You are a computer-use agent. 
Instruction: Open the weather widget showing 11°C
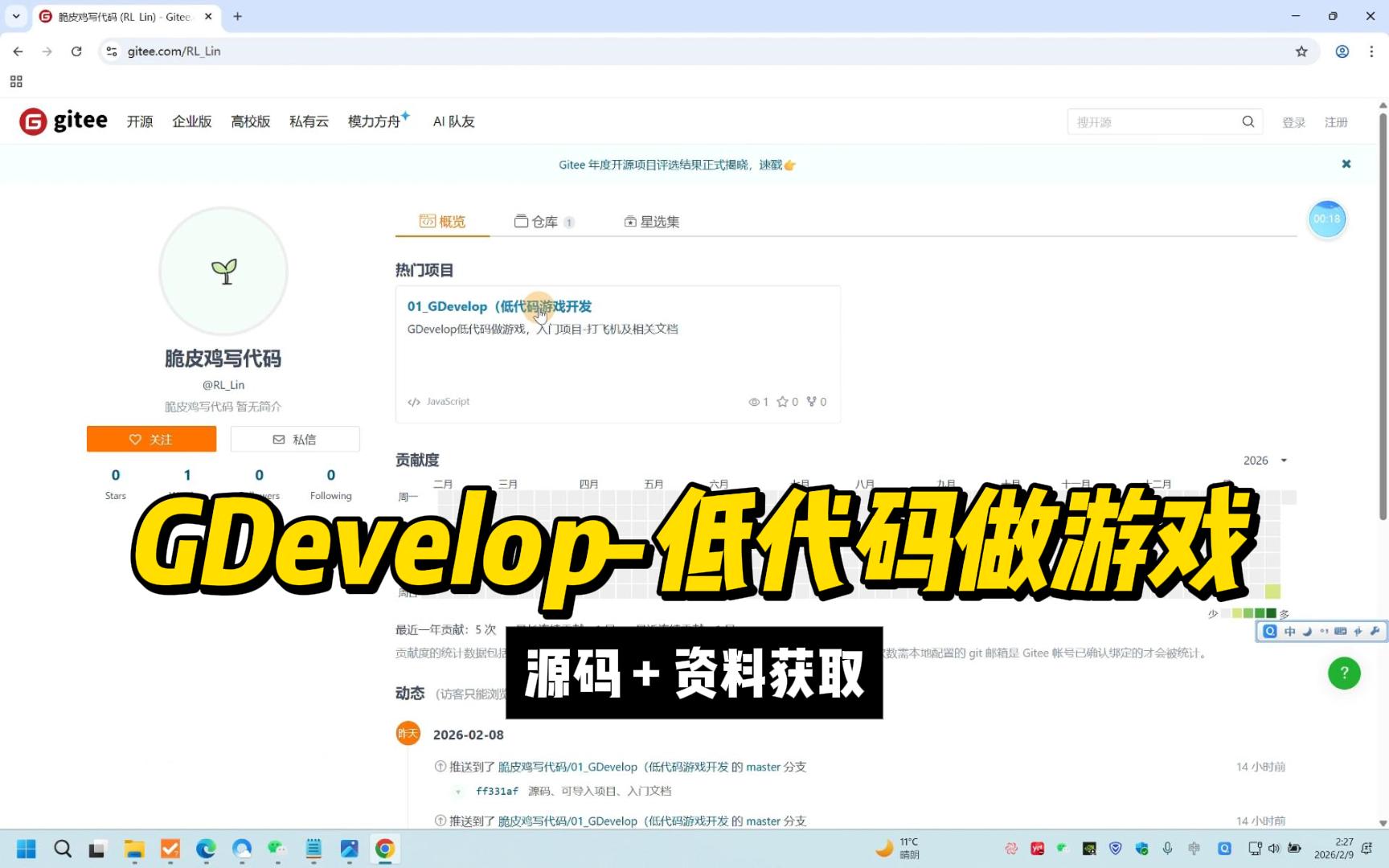click(898, 848)
